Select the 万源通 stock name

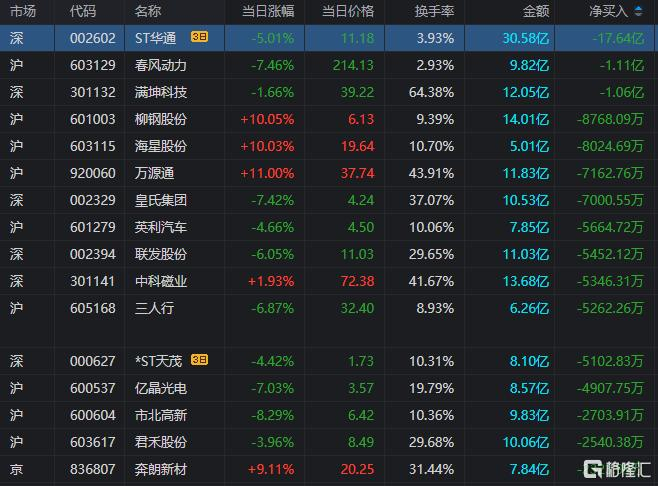click(x=154, y=173)
